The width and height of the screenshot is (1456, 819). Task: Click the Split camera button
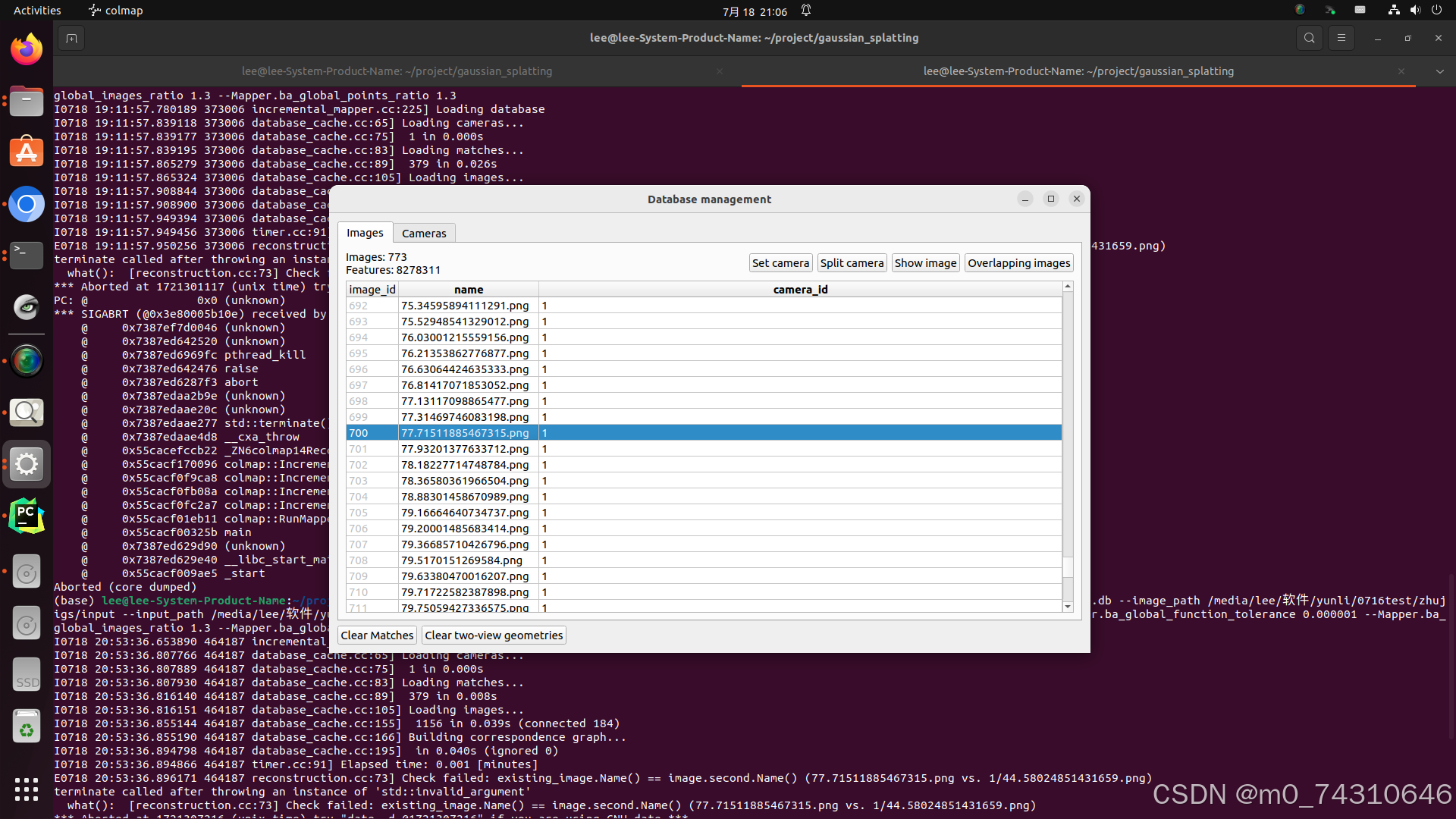click(x=852, y=263)
